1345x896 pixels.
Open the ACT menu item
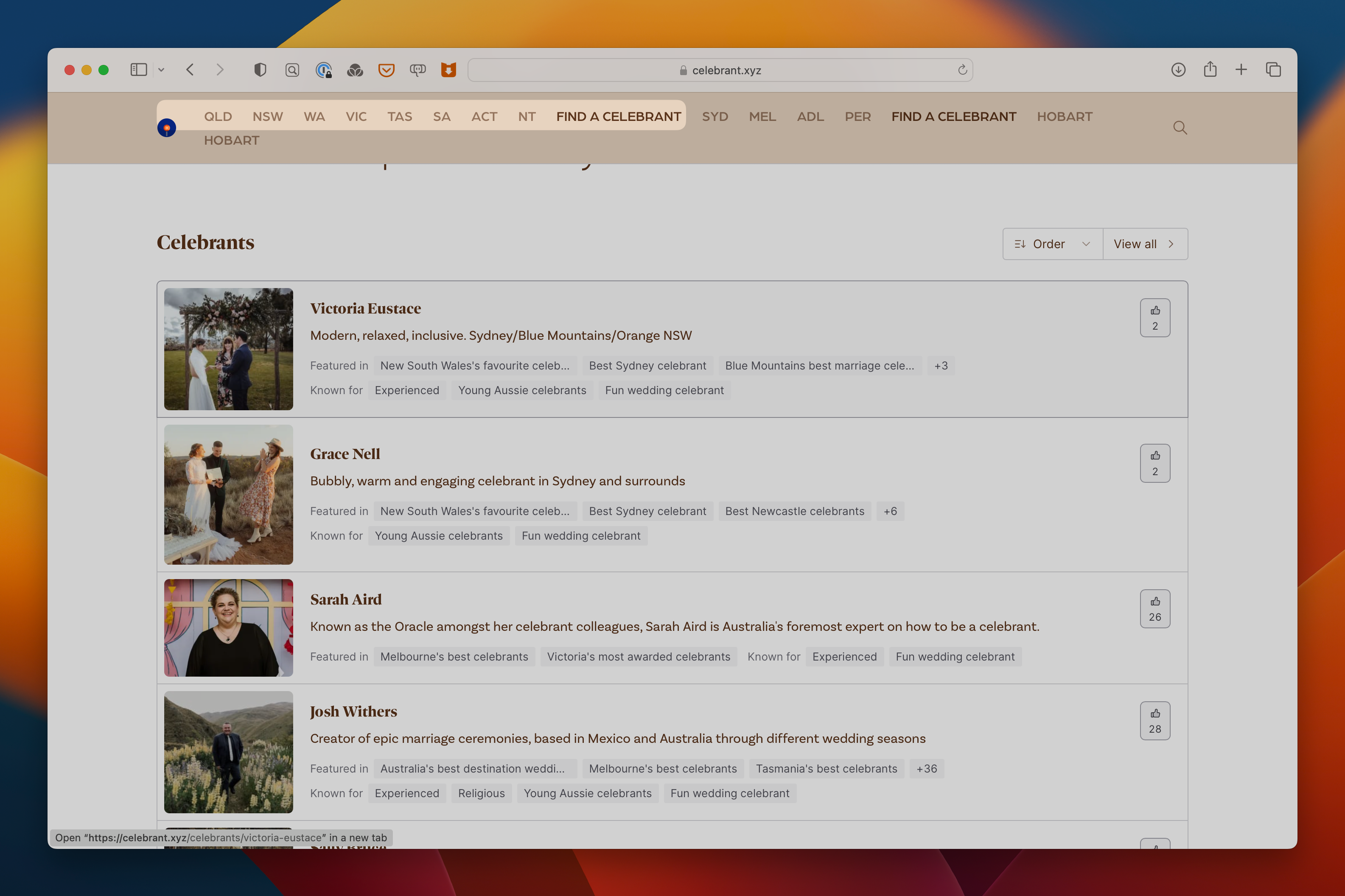click(484, 117)
